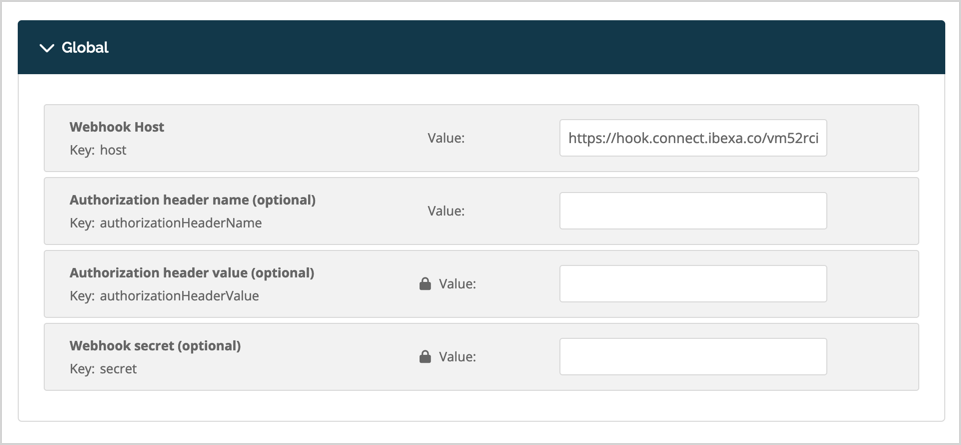Select the Authorization header name (optional) label
961x445 pixels.
[x=192, y=200]
